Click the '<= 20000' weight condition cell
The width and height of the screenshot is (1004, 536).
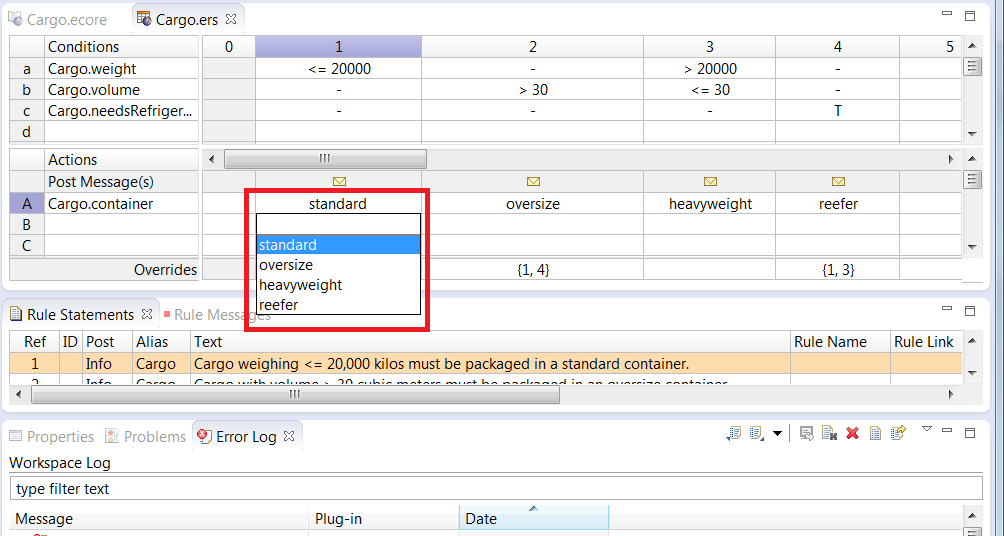(338, 69)
